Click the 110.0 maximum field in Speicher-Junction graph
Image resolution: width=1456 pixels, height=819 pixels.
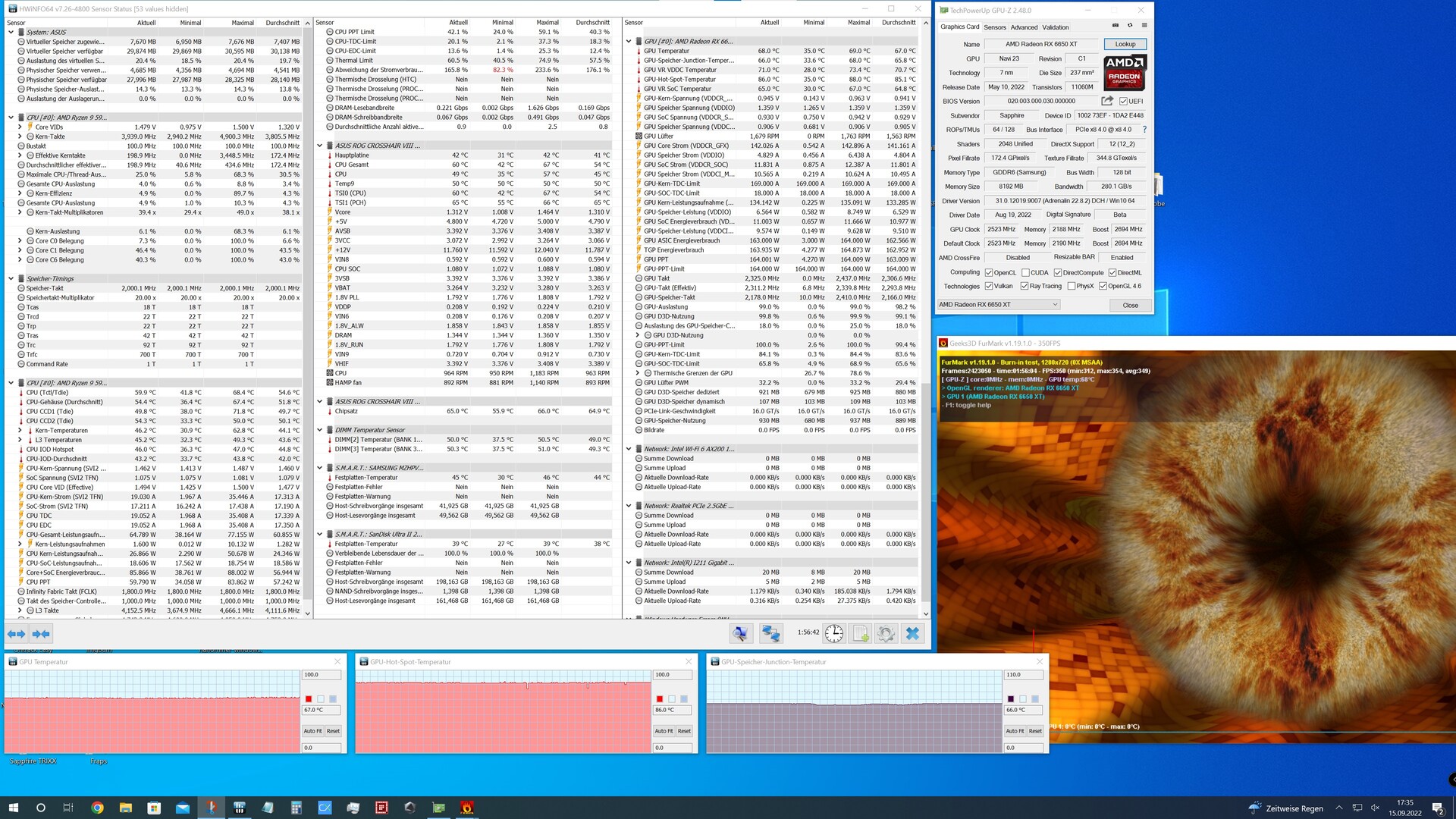pyautogui.click(x=1024, y=675)
